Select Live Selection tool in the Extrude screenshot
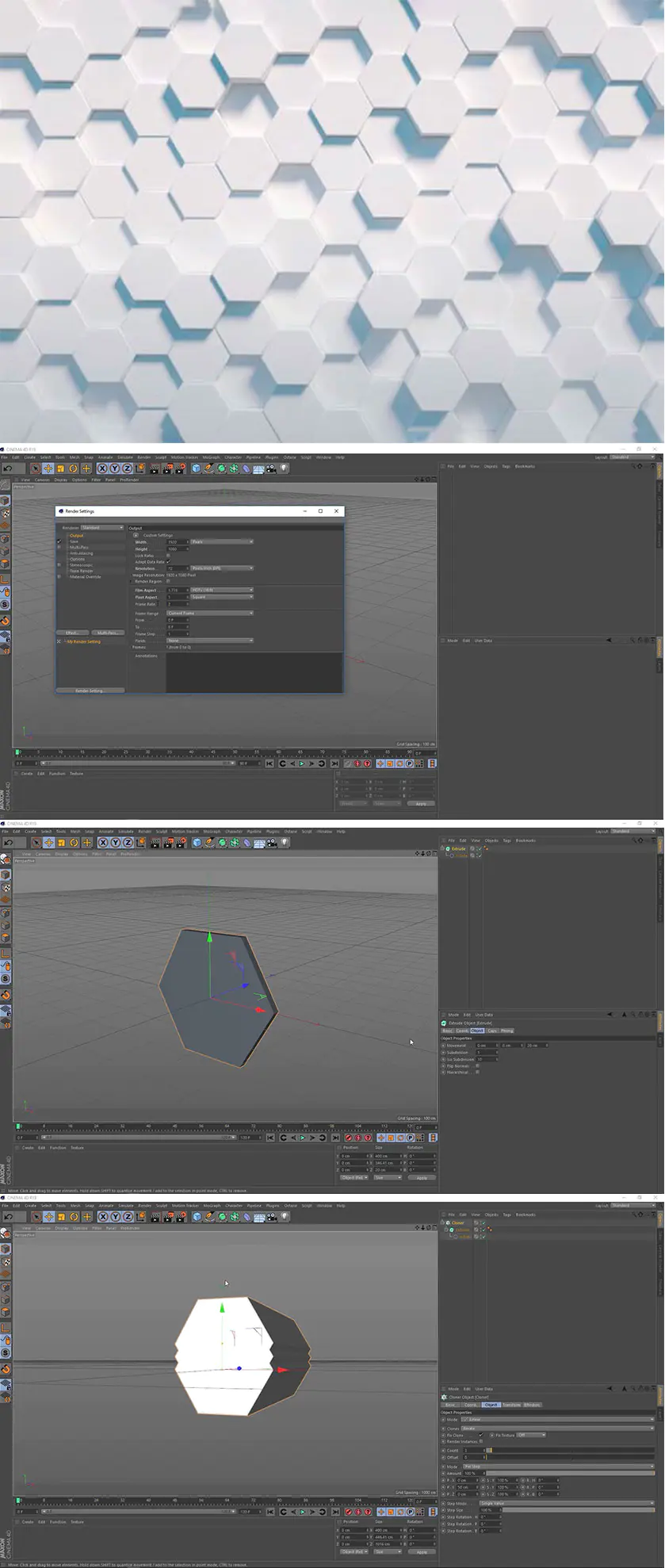Screen dimensions: 665x1568 click(x=36, y=843)
